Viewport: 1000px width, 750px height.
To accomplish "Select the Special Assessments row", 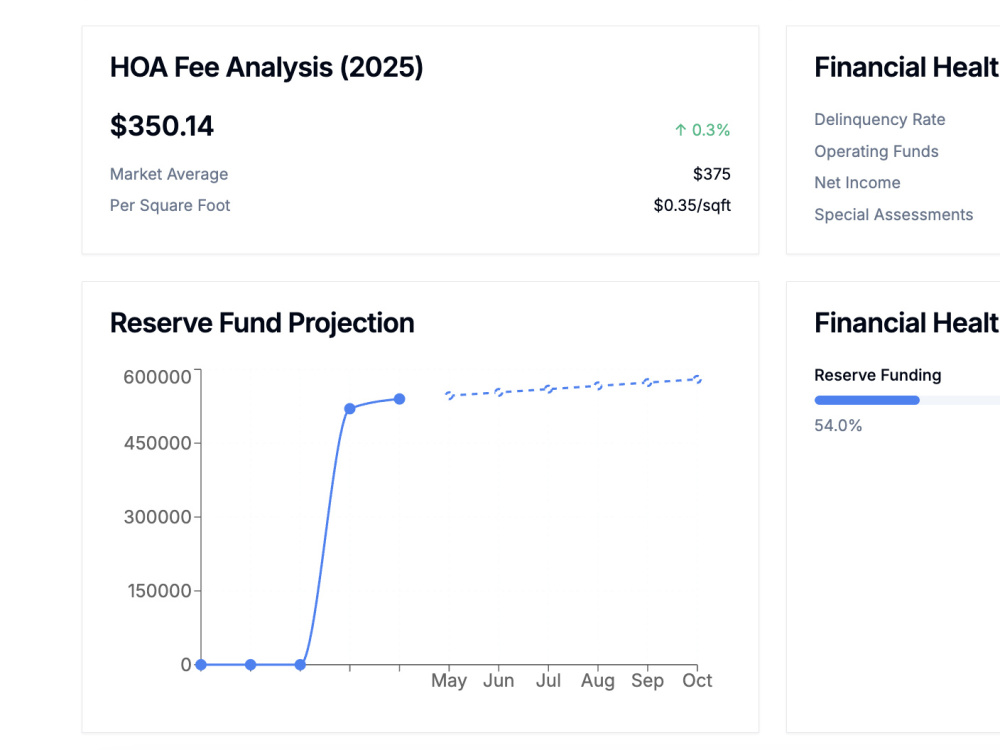I will tap(893, 214).
